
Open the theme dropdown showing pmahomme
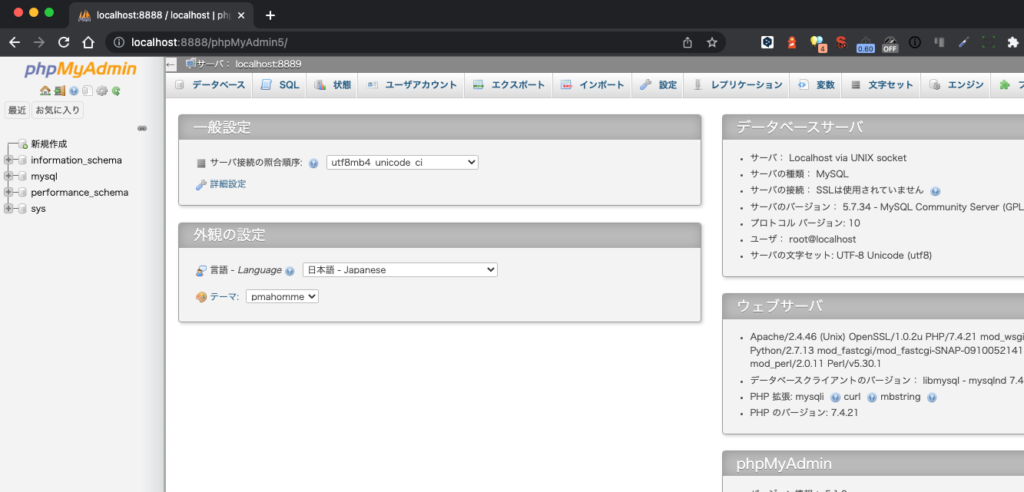(282, 296)
